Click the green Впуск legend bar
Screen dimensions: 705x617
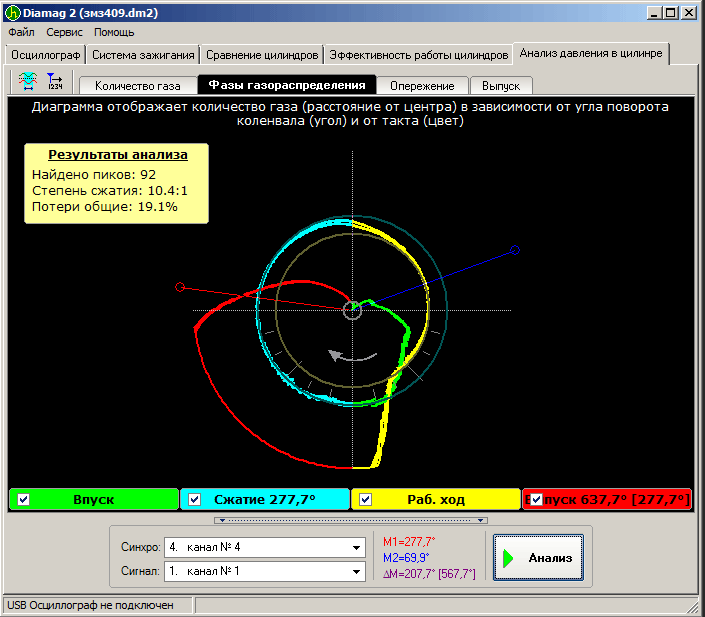click(x=94, y=500)
